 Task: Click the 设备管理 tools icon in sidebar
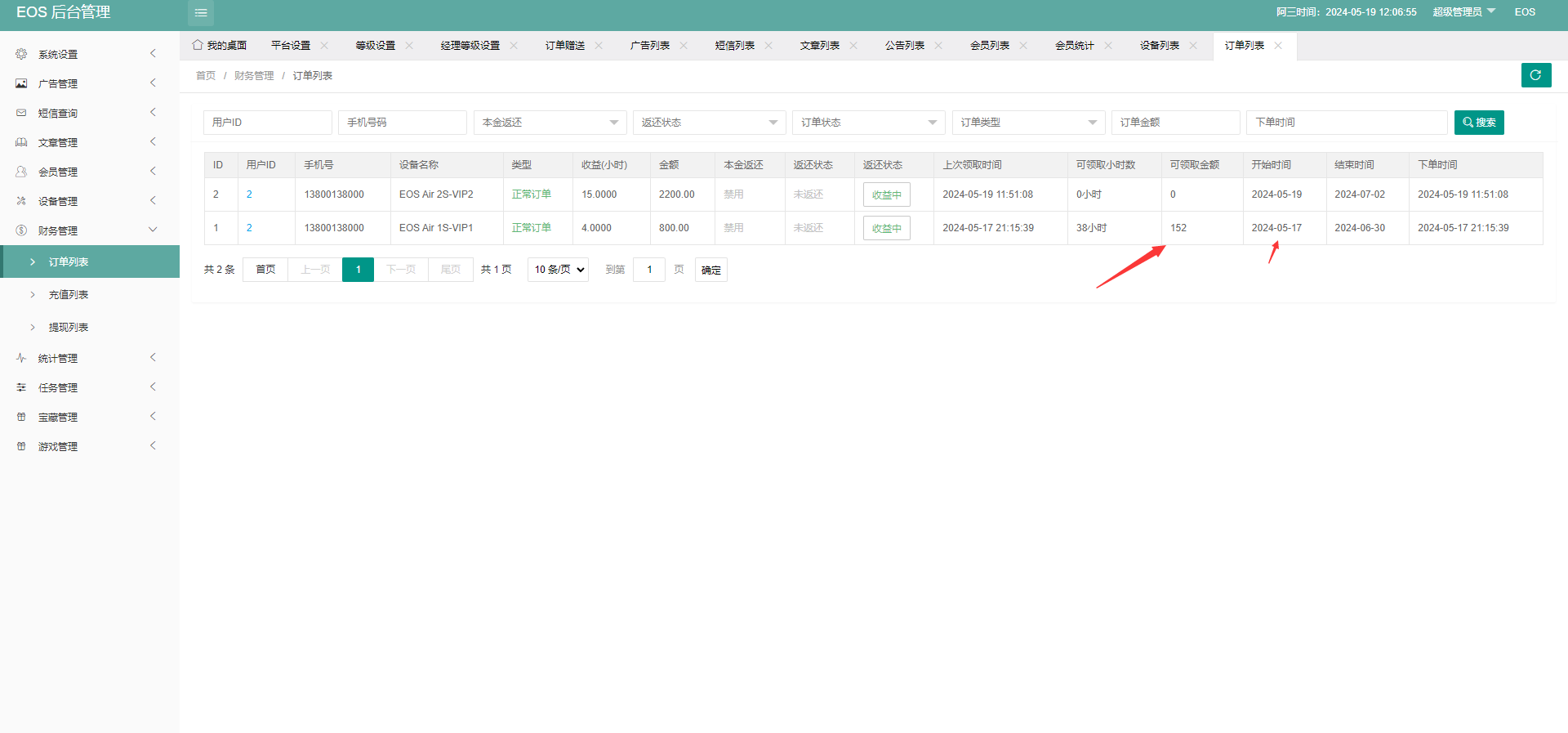point(21,201)
